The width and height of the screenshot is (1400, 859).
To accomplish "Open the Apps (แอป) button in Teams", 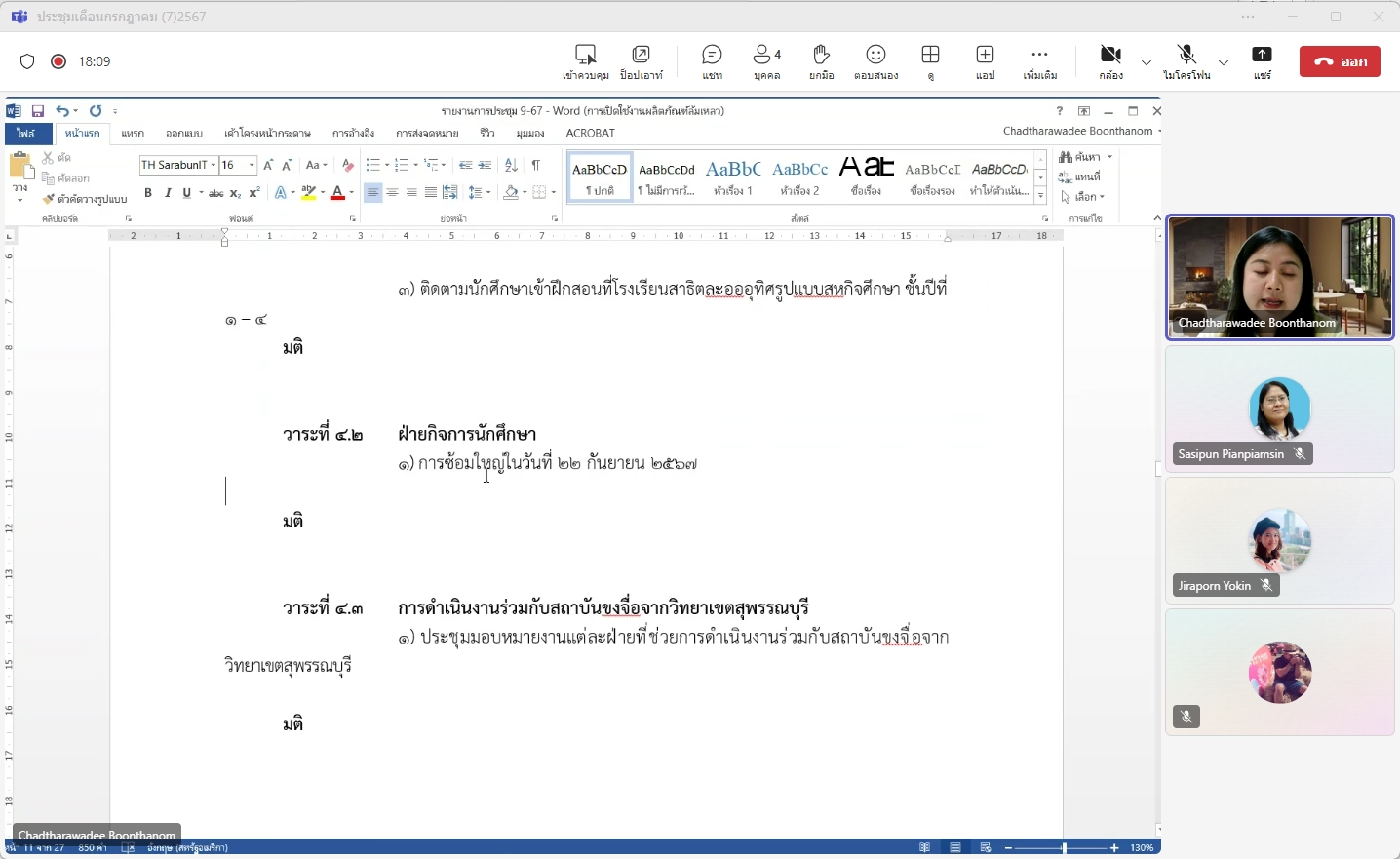I will coord(986,61).
